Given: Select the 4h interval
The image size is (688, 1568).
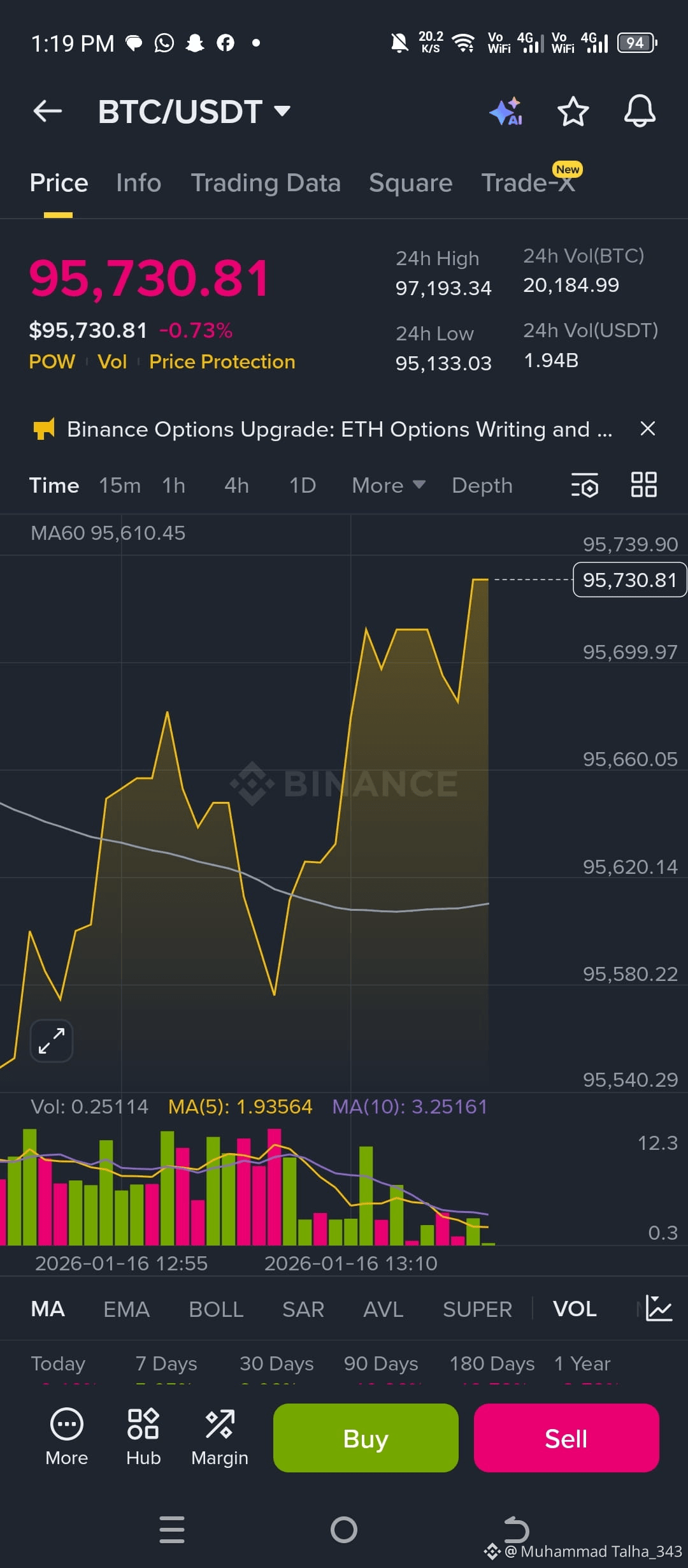Looking at the screenshot, I should coord(236,485).
